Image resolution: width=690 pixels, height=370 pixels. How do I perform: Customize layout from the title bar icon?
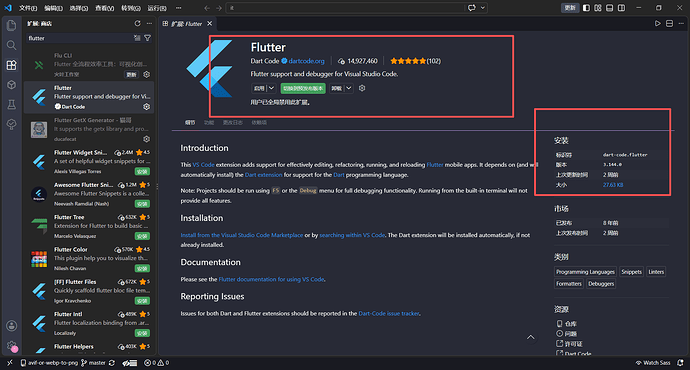pos(598,8)
